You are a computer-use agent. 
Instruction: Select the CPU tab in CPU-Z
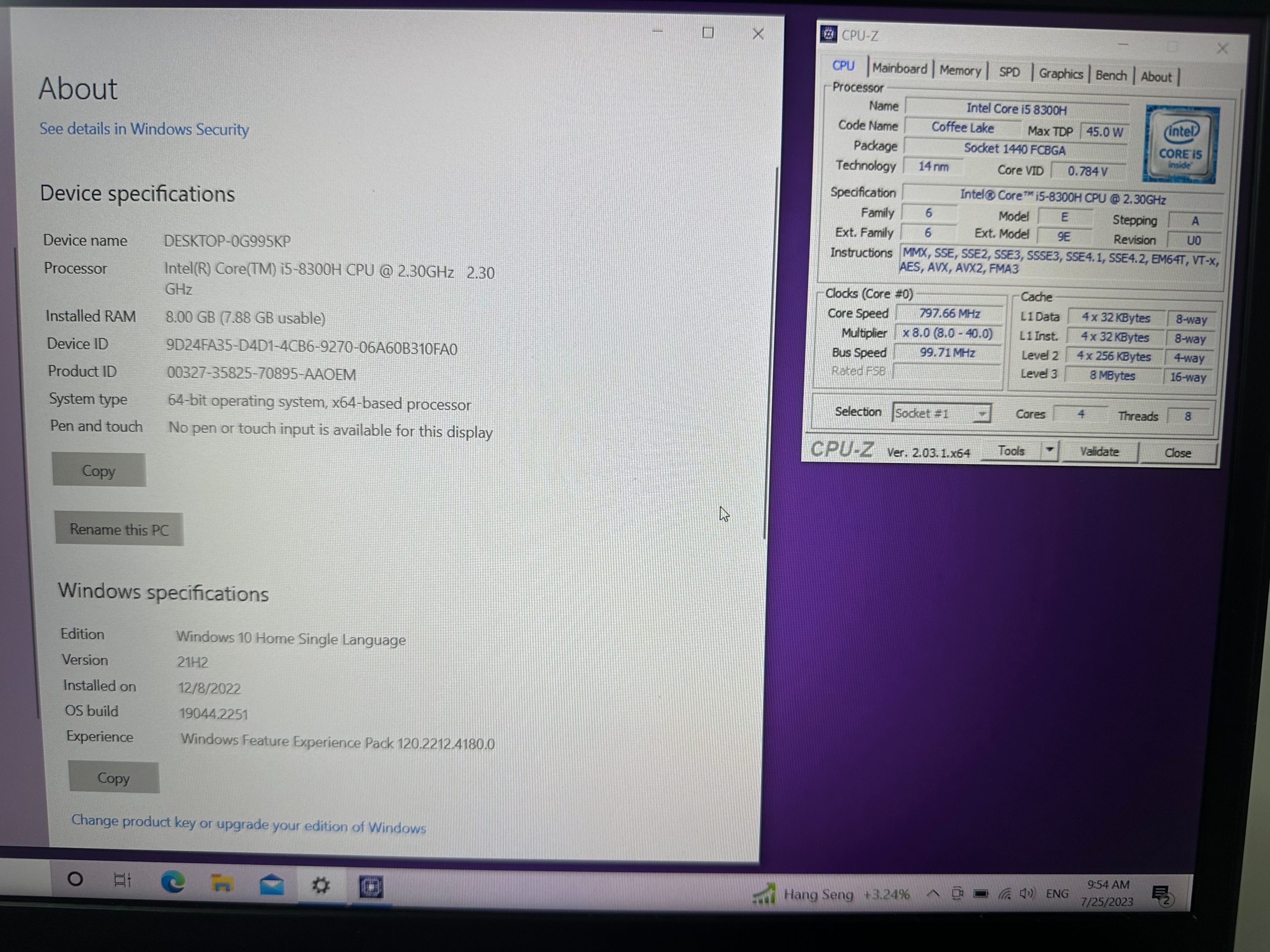(843, 65)
